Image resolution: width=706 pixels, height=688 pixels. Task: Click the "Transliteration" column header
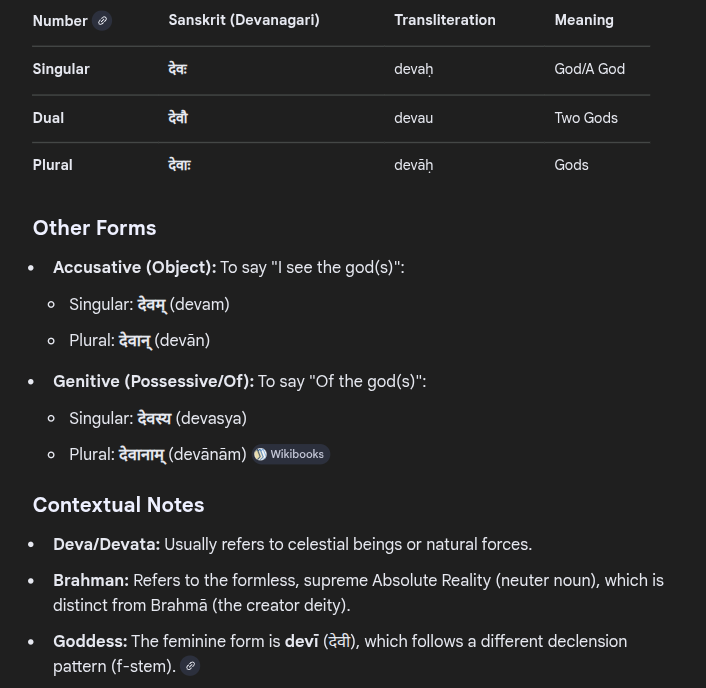click(444, 20)
